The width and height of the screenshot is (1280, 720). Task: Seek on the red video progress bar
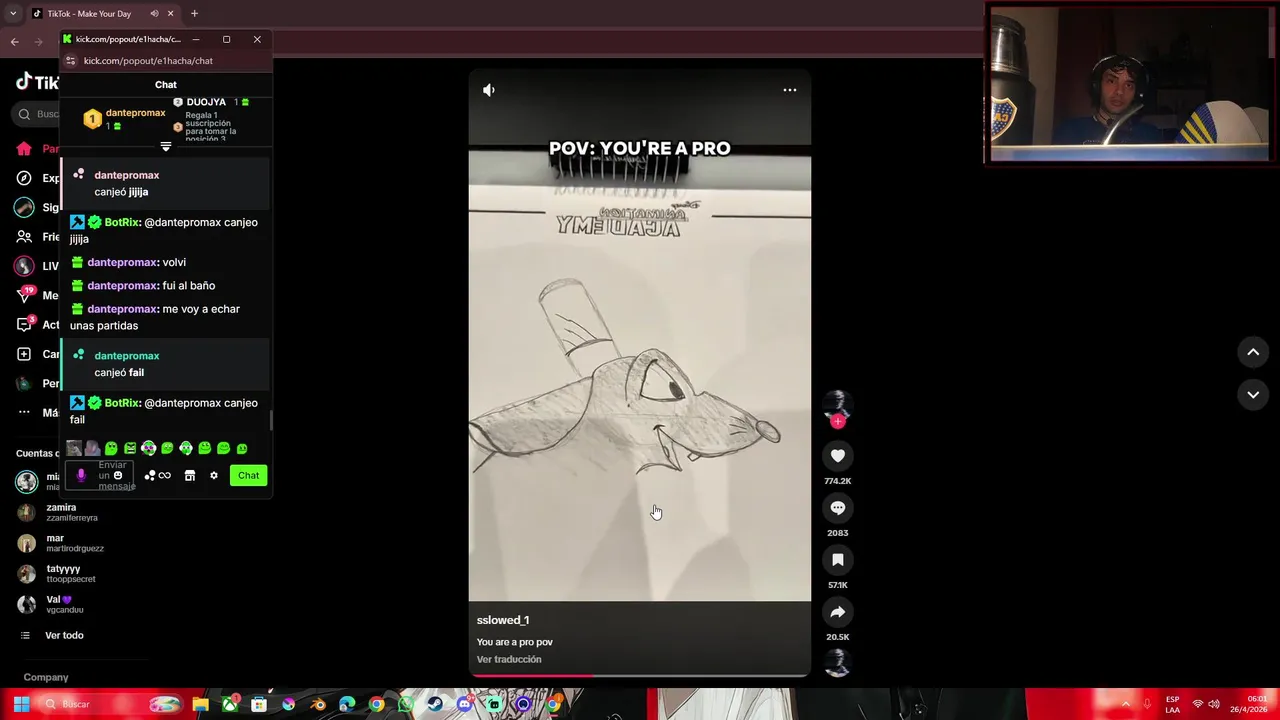point(640,676)
